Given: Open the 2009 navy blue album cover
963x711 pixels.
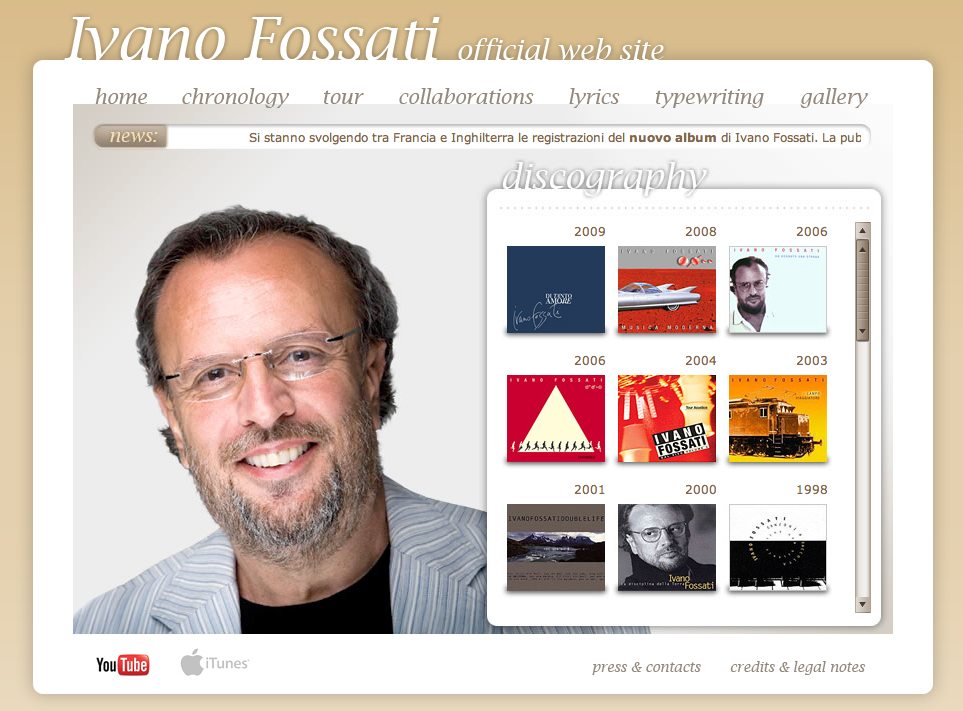Looking at the screenshot, I should [556, 289].
